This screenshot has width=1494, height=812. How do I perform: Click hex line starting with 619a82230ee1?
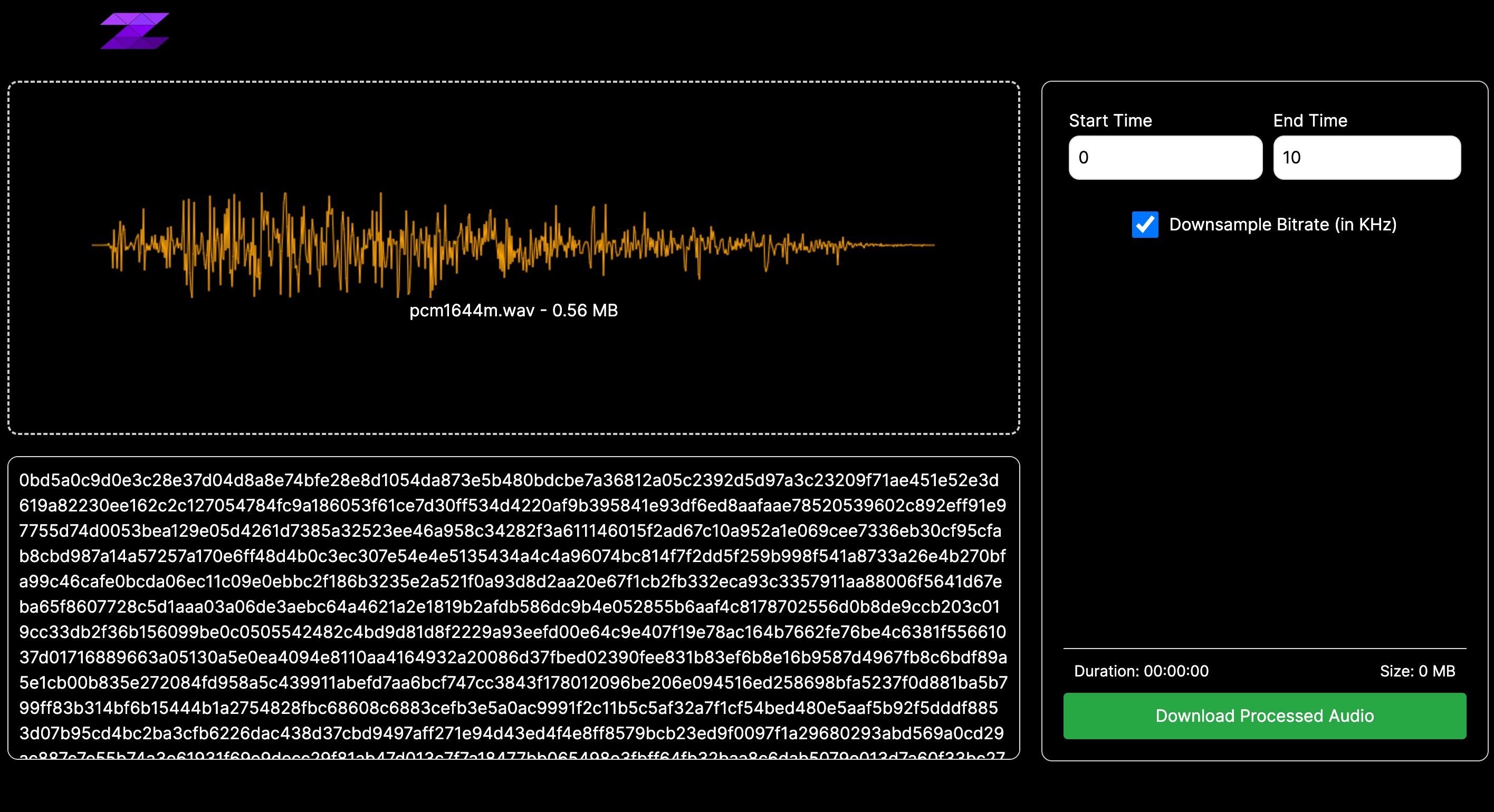click(x=512, y=506)
